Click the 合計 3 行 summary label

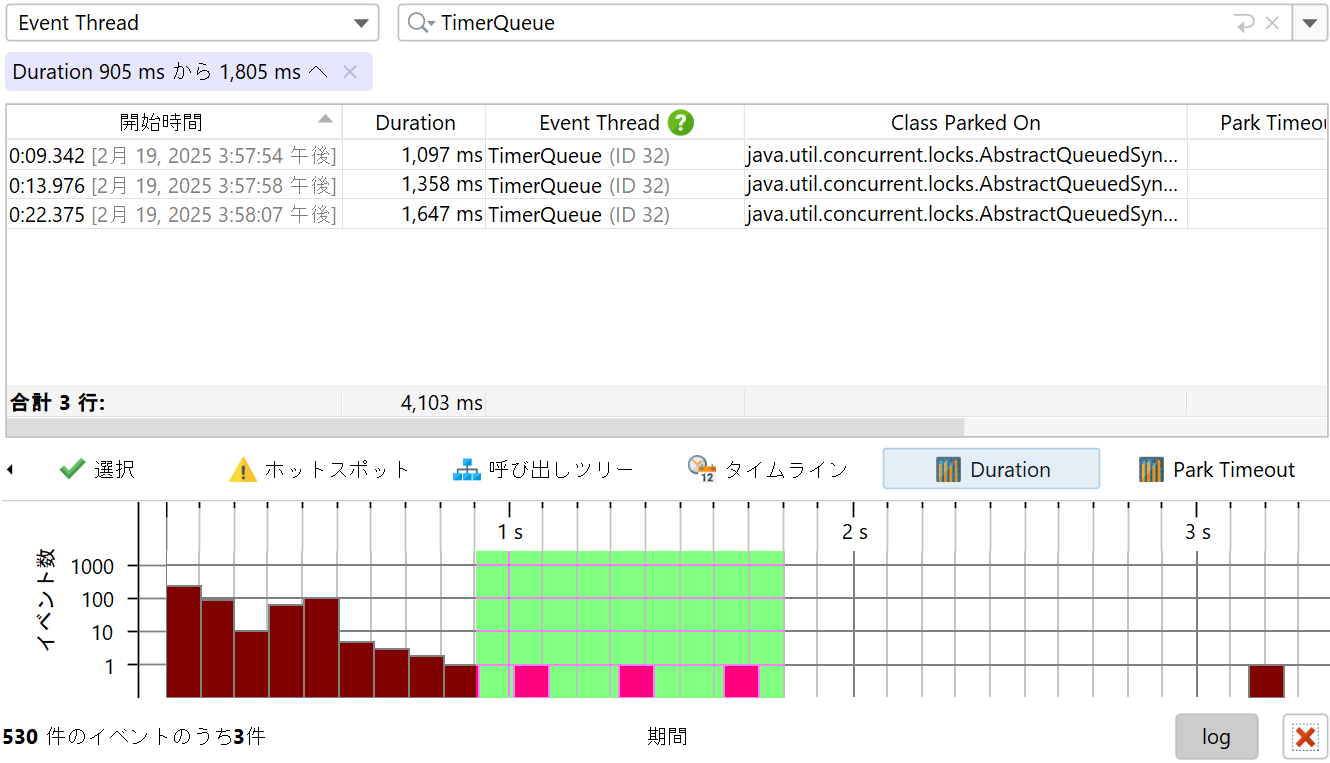click(x=57, y=403)
